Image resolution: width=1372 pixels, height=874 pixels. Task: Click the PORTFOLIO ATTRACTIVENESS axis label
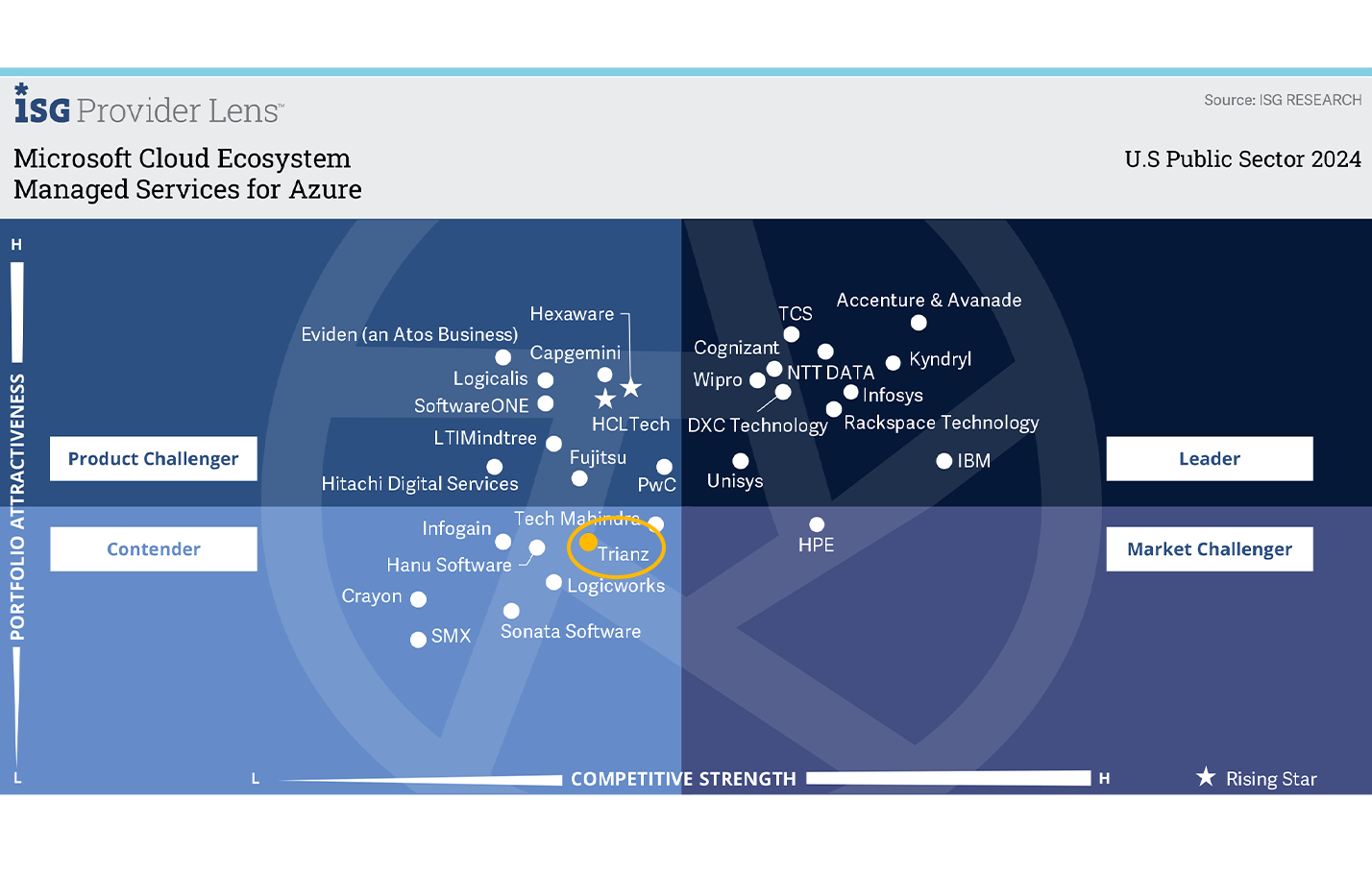pyautogui.click(x=17, y=507)
